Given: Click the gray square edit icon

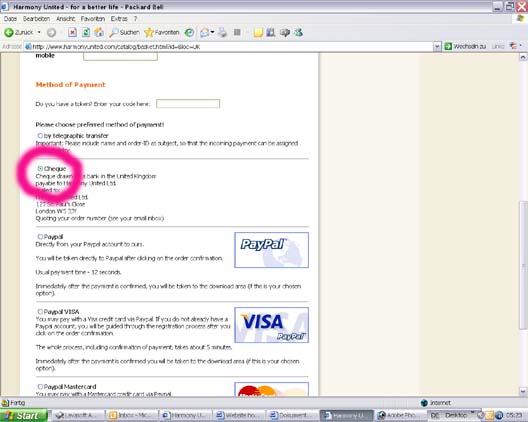Looking at the screenshot, I should click(x=237, y=32).
